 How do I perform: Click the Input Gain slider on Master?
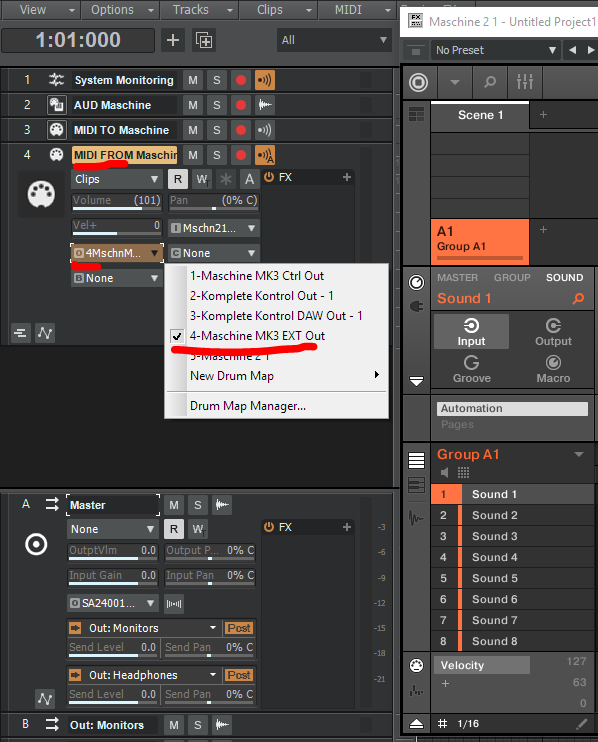pos(113,576)
